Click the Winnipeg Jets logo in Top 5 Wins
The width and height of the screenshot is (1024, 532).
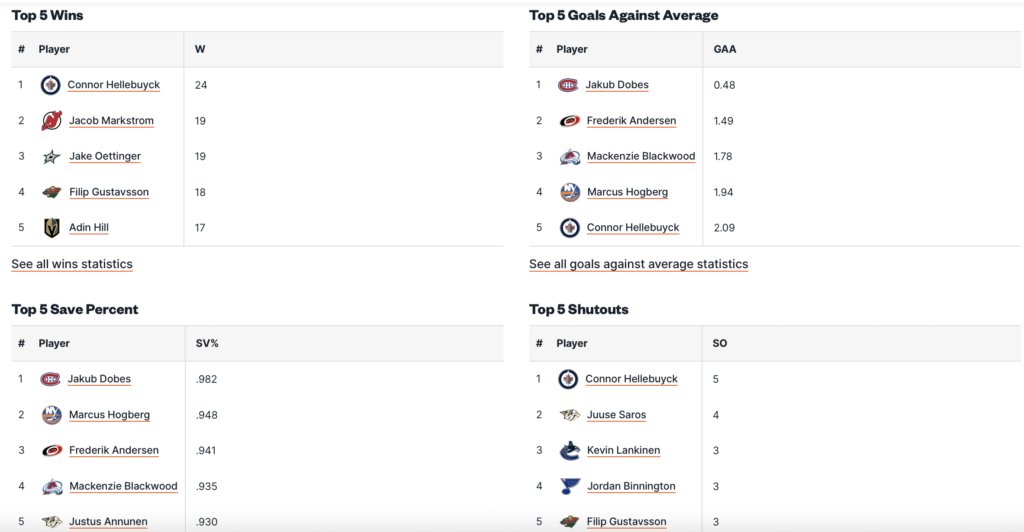pos(51,85)
